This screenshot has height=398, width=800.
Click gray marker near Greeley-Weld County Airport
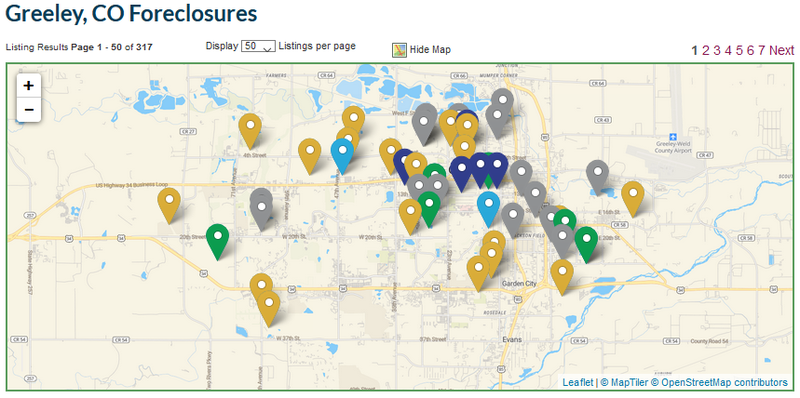[597, 178]
